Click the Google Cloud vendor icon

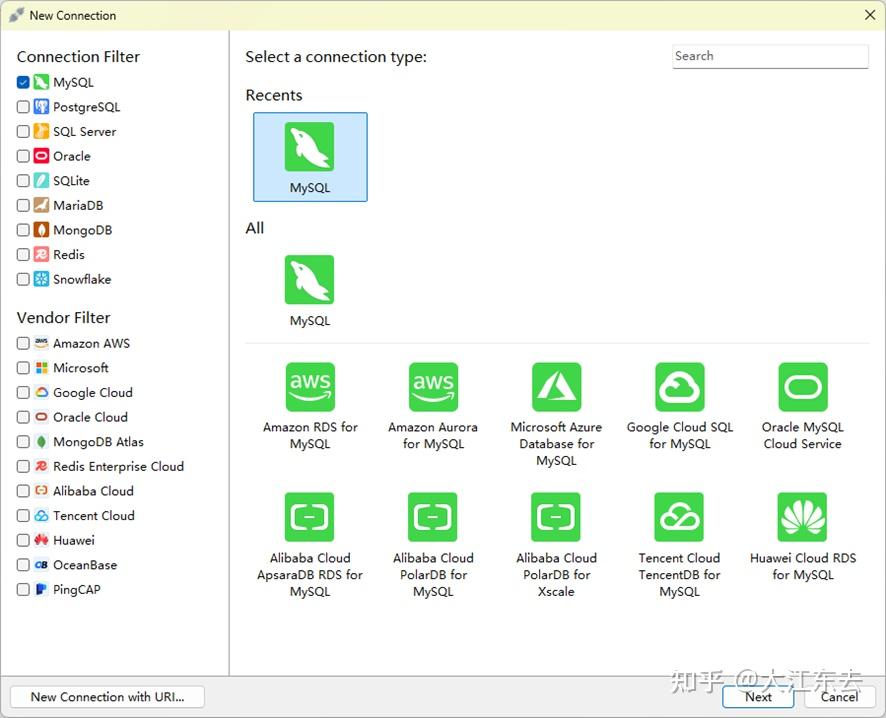[41, 392]
